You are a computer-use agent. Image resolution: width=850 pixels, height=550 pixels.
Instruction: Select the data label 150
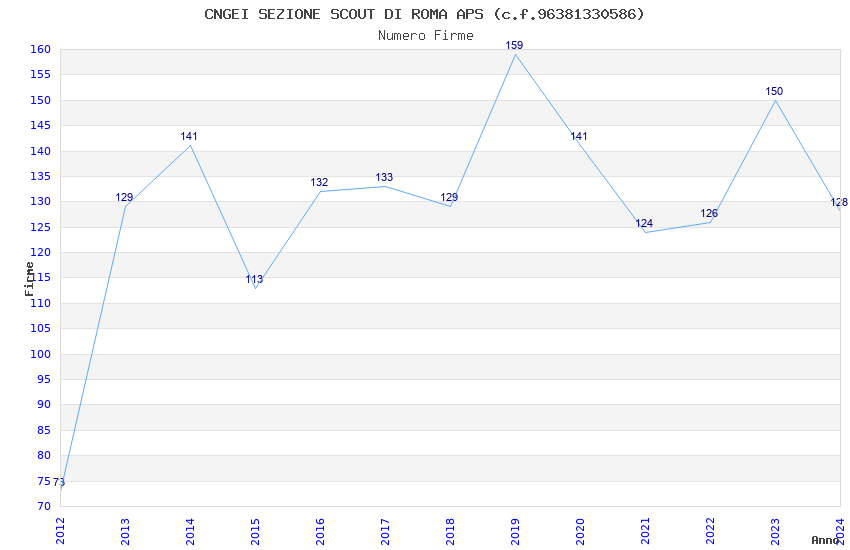(x=774, y=92)
